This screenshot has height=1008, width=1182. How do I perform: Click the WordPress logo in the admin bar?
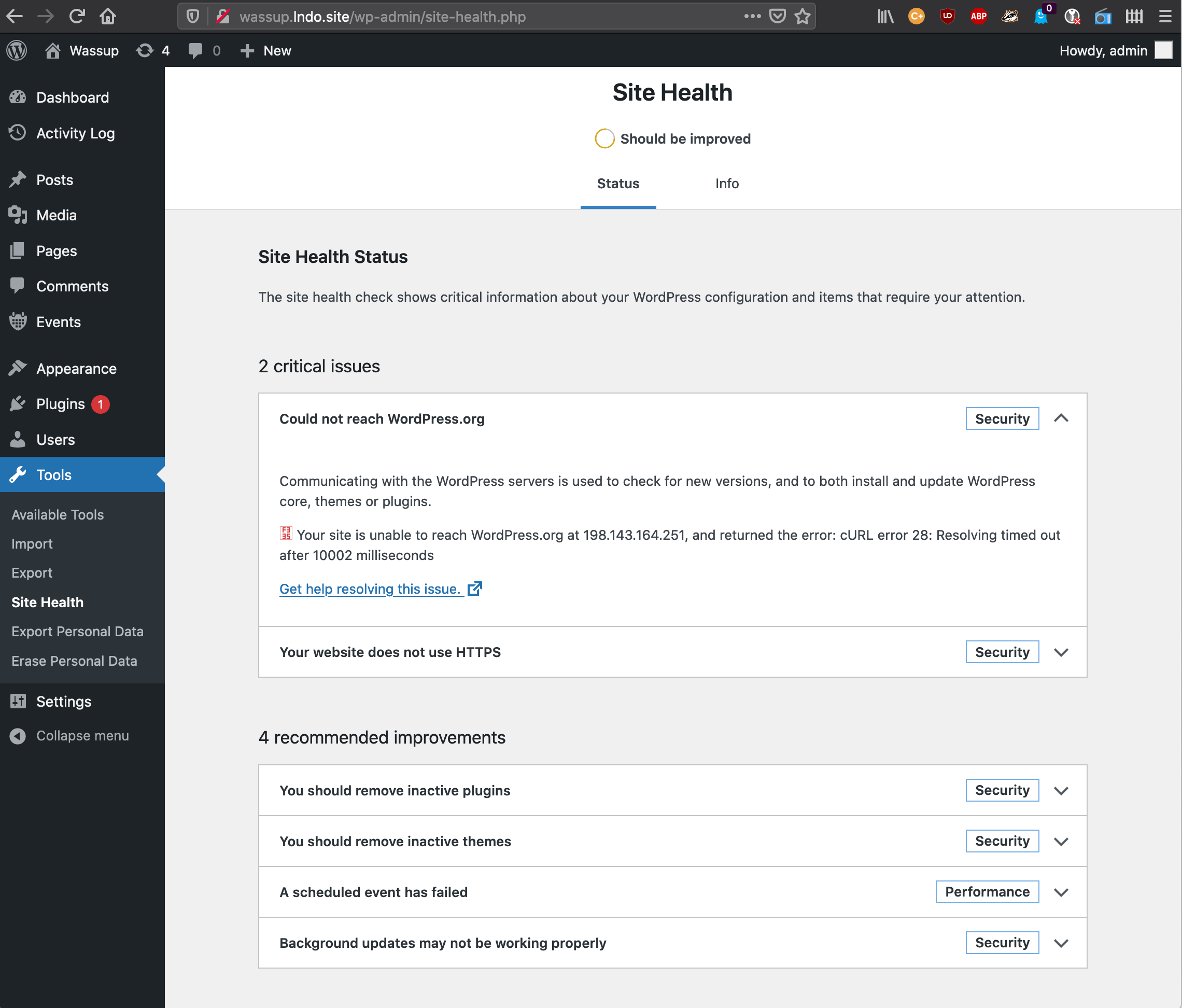click(16, 50)
